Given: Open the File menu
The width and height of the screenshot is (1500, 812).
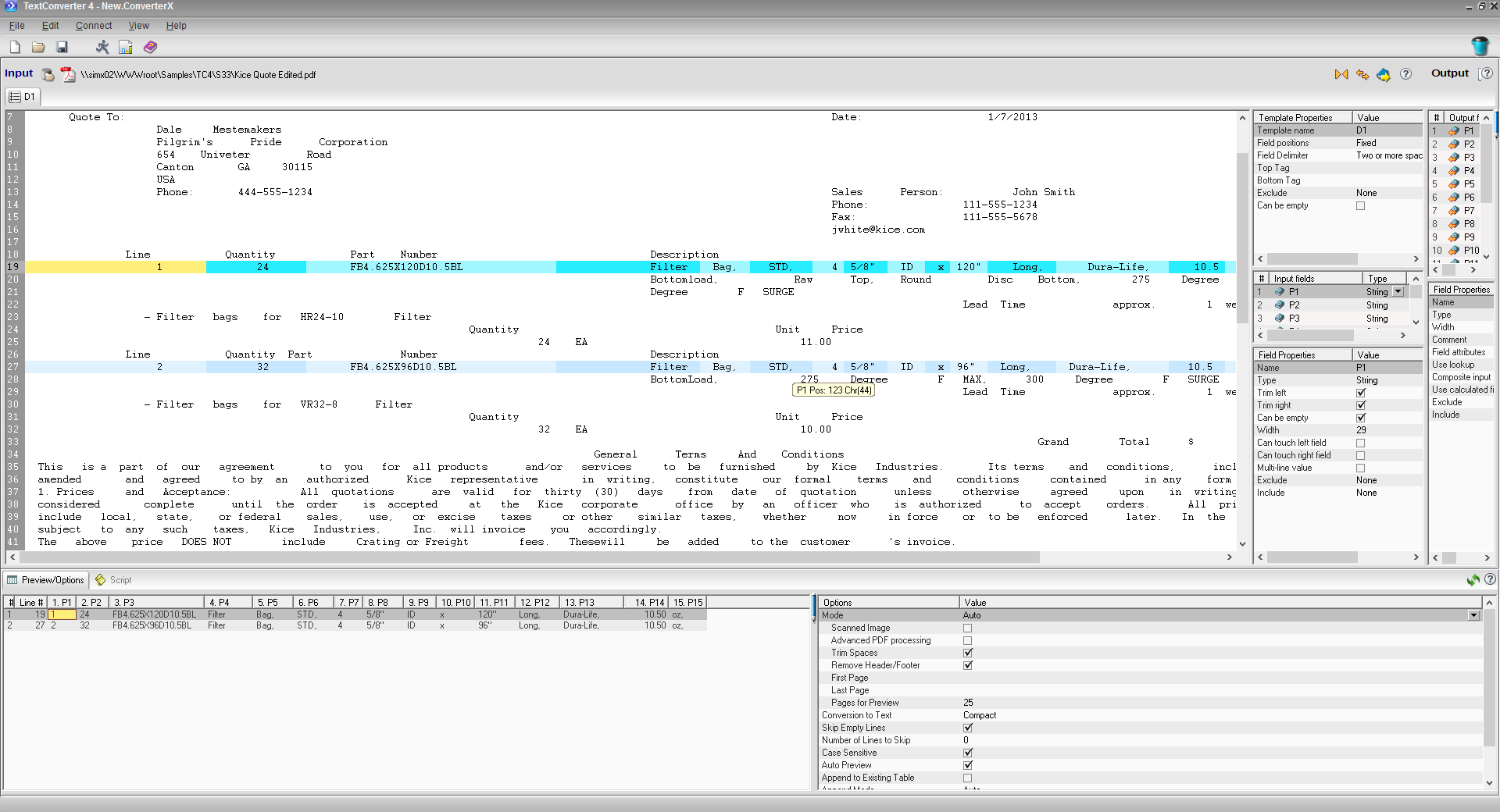Looking at the screenshot, I should (16, 26).
